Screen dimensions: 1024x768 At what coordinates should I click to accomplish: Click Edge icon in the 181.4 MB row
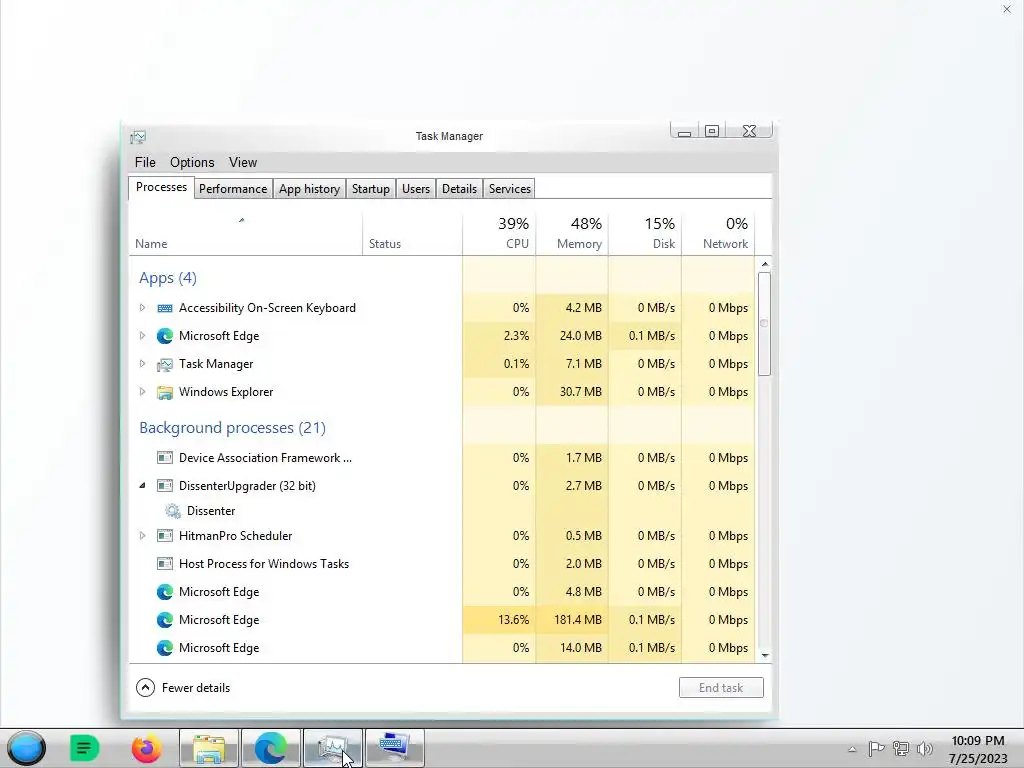point(165,620)
